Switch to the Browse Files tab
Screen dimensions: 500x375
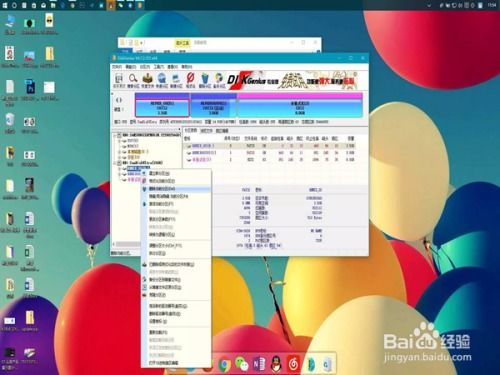point(206,131)
